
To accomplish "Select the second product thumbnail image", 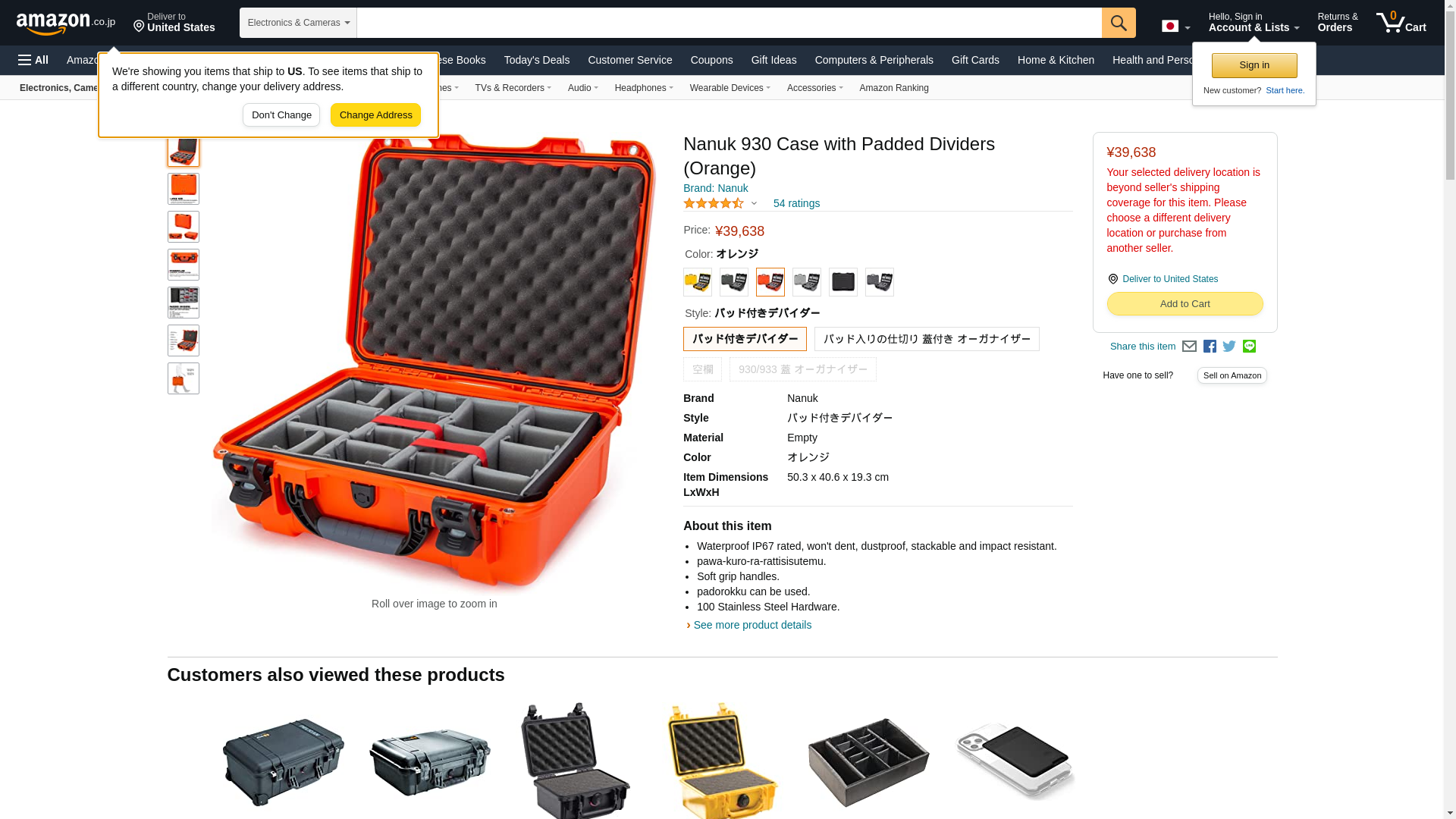I will pyautogui.click(x=184, y=189).
